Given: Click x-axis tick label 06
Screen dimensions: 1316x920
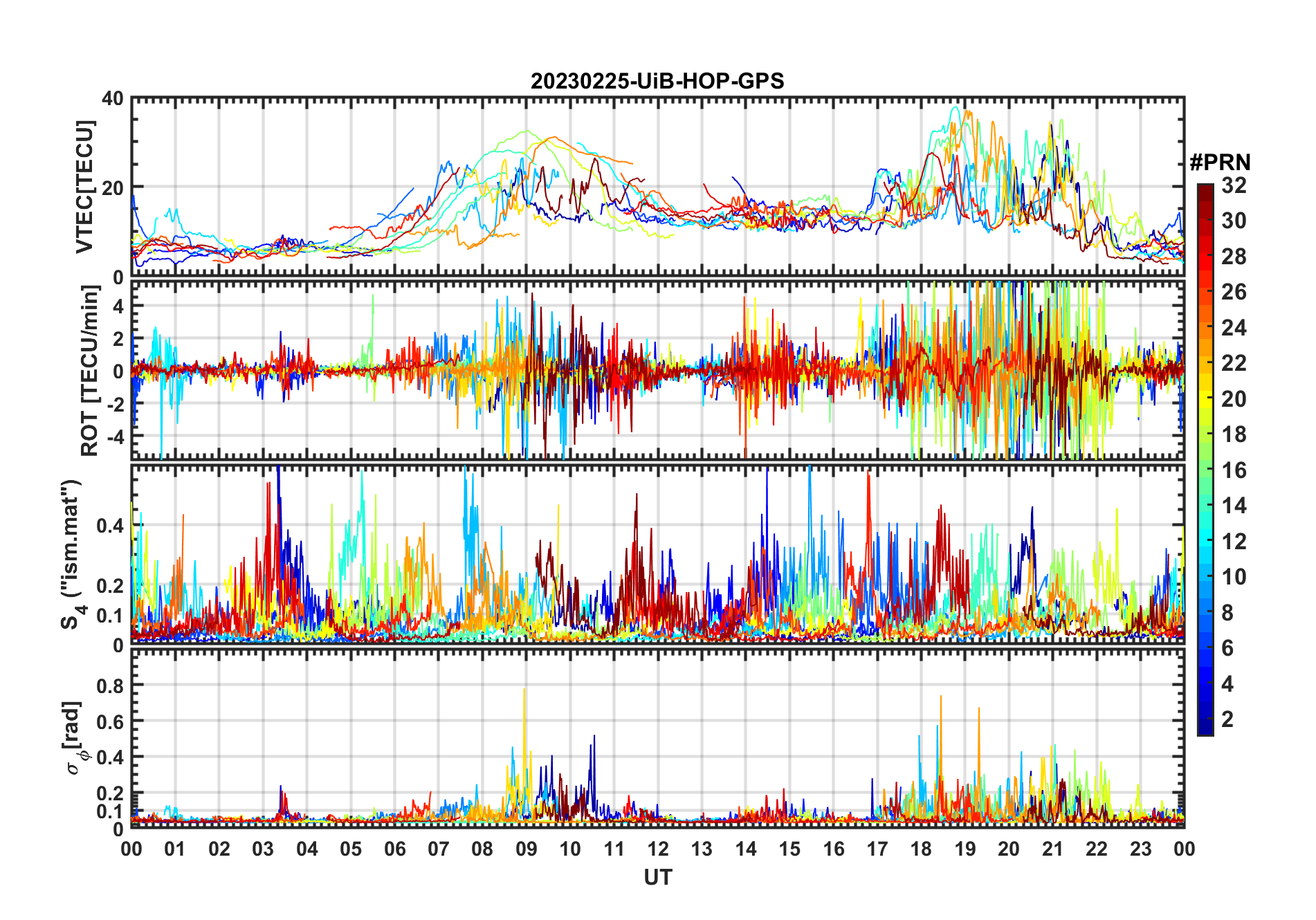Looking at the screenshot, I should click(x=394, y=849).
